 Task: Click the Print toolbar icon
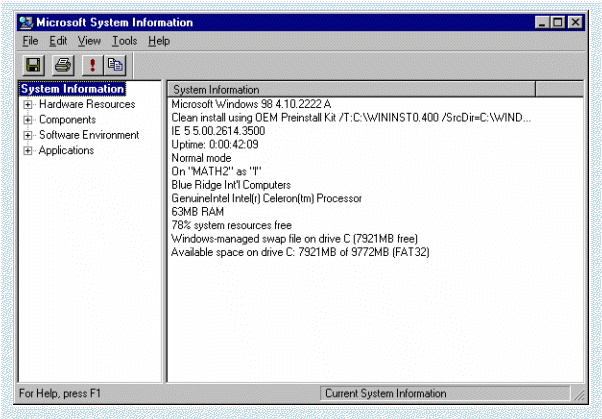(x=62, y=65)
